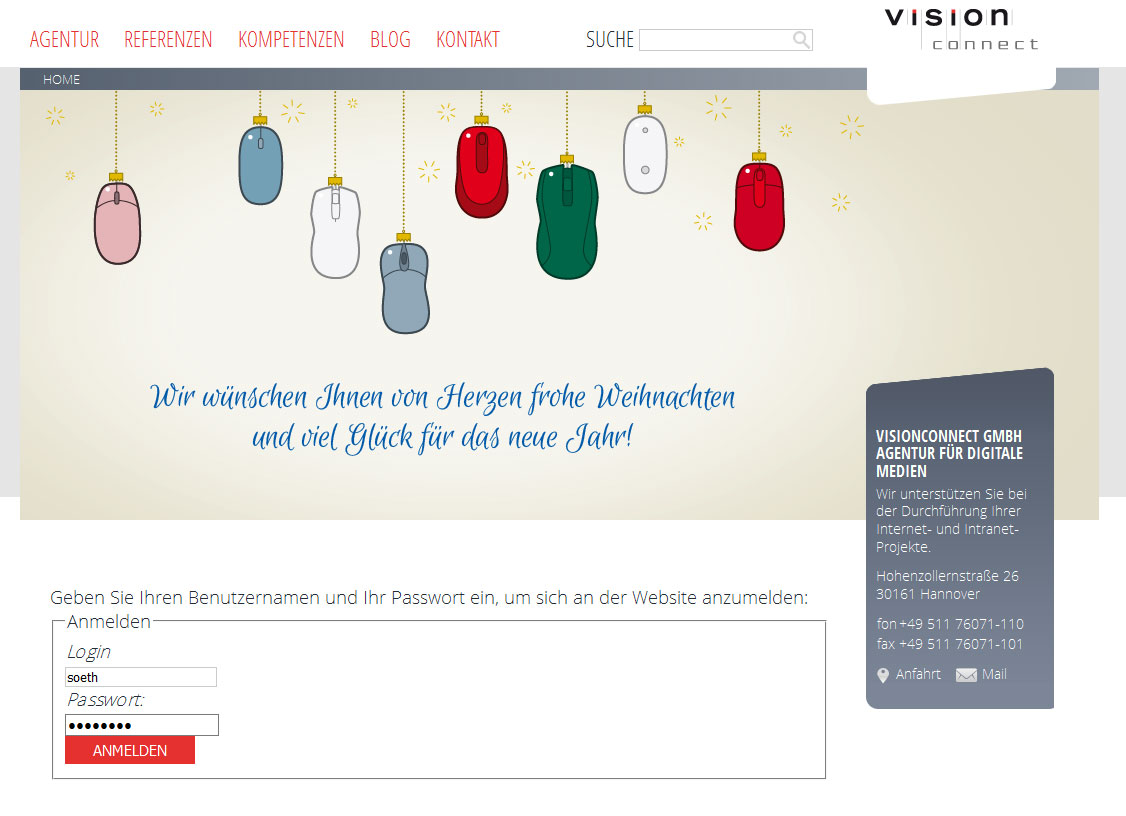1126x816 pixels.
Task: Click the Mail envelope icon
Action: (x=966, y=675)
